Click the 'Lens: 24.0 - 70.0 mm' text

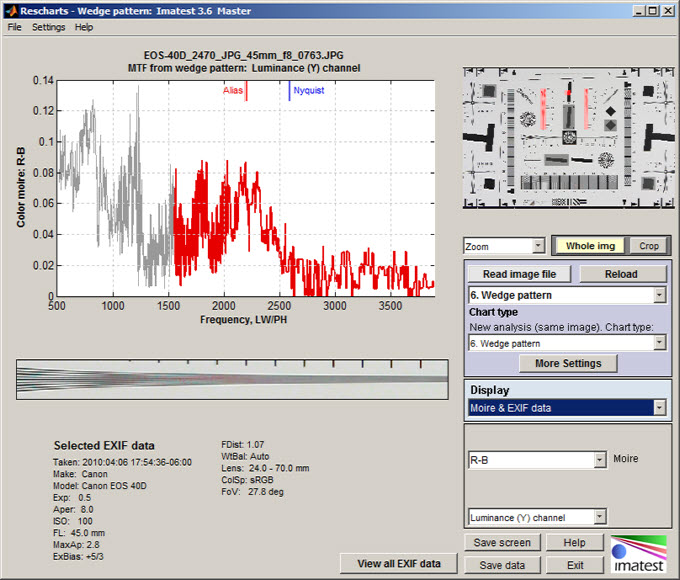point(265,468)
